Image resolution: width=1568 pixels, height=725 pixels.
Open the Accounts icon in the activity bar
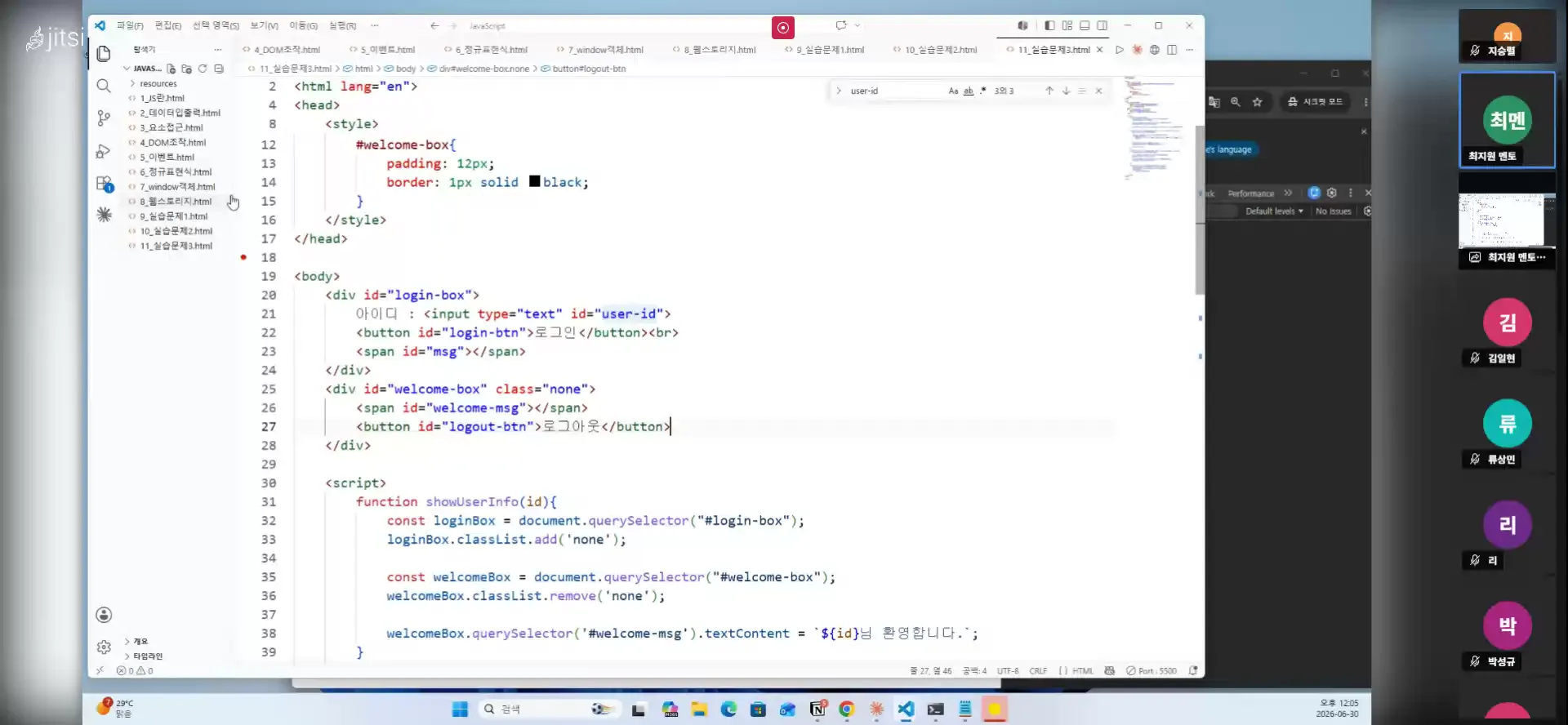tap(104, 615)
